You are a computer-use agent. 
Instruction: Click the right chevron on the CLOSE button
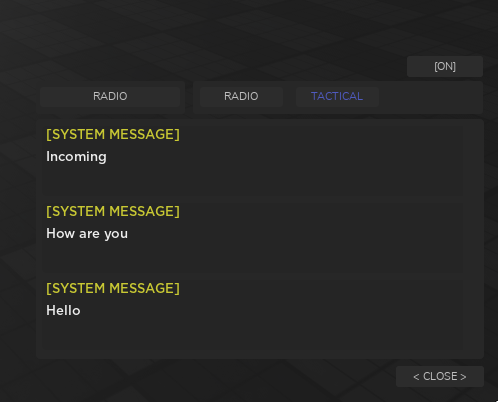tap(463, 377)
